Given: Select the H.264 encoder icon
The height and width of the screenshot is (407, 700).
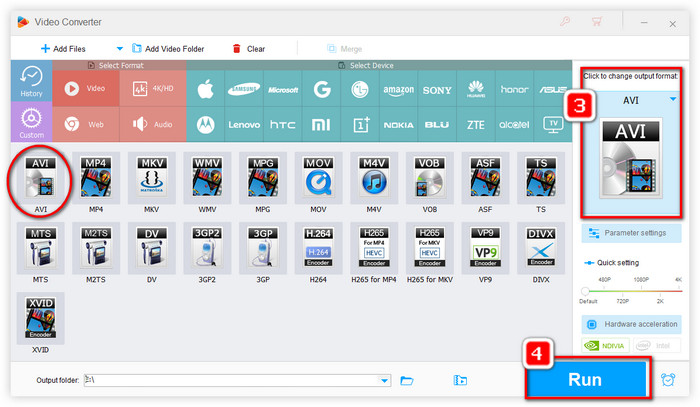Looking at the screenshot, I should [318, 248].
